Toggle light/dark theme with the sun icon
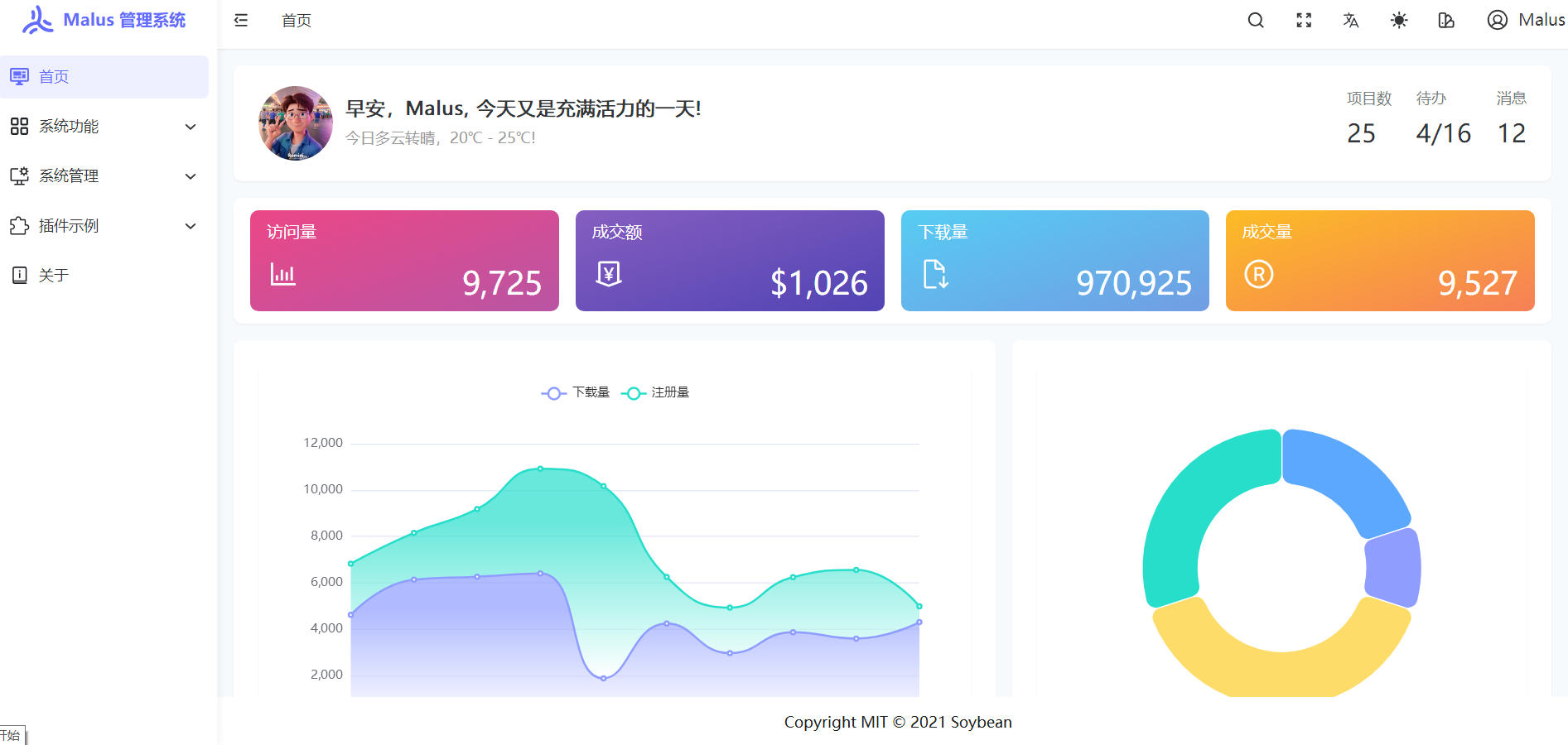1568x745 pixels. [x=1398, y=20]
